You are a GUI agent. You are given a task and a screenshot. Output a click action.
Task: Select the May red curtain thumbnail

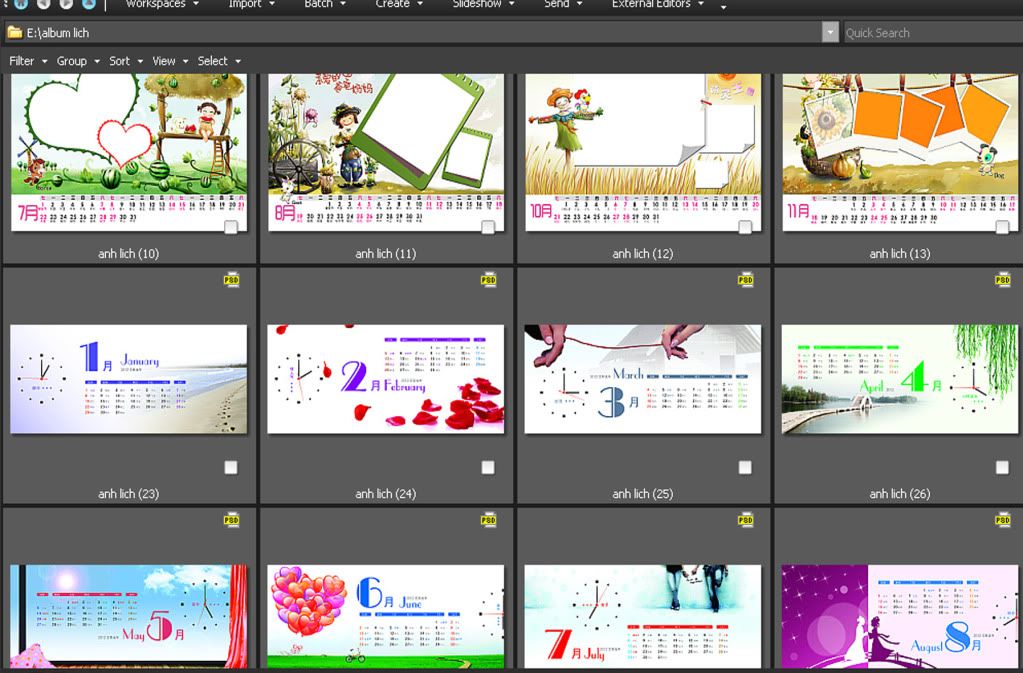coord(129,616)
